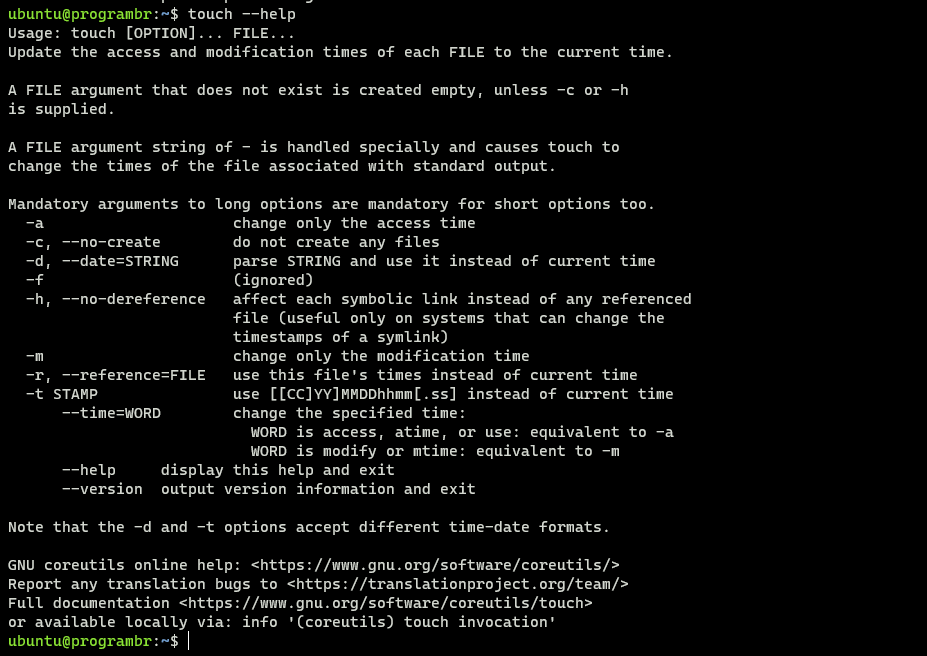Click the '--no-dereference' option text
This screenshot has width=927, height=656.
pyautogui.click(x=134, y=299)
